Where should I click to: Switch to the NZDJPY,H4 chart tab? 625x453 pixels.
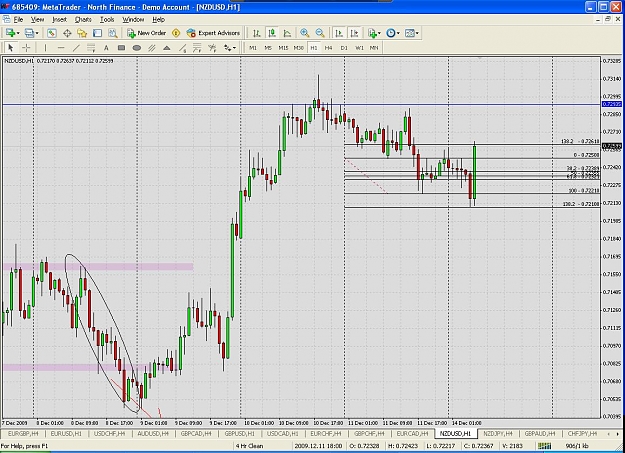pyautogui.click(x=498, y=433)
